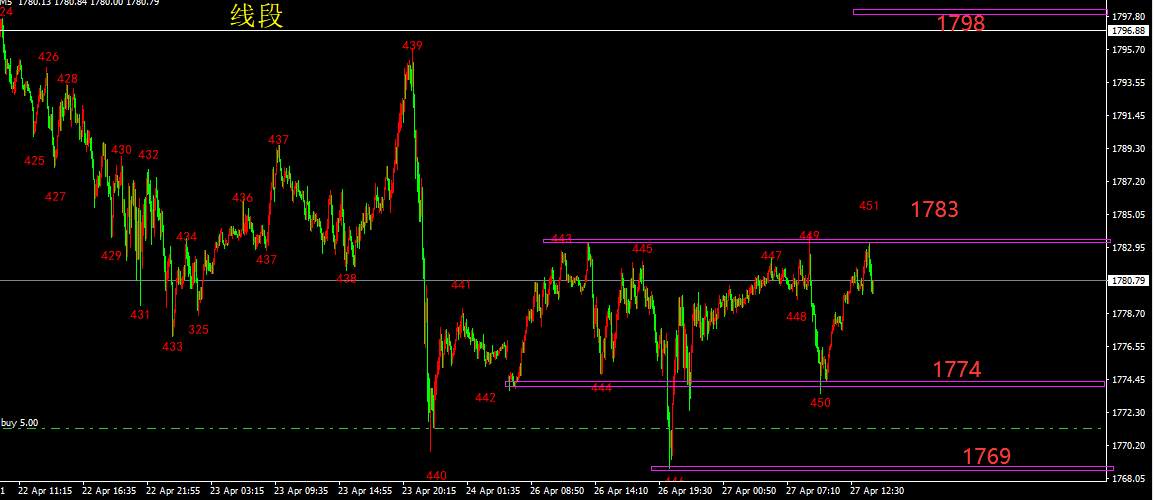Image resolution: width=1154 pixels, height=500 pixels.
Task: Select segment label 444
Action: tap(601, 388)
